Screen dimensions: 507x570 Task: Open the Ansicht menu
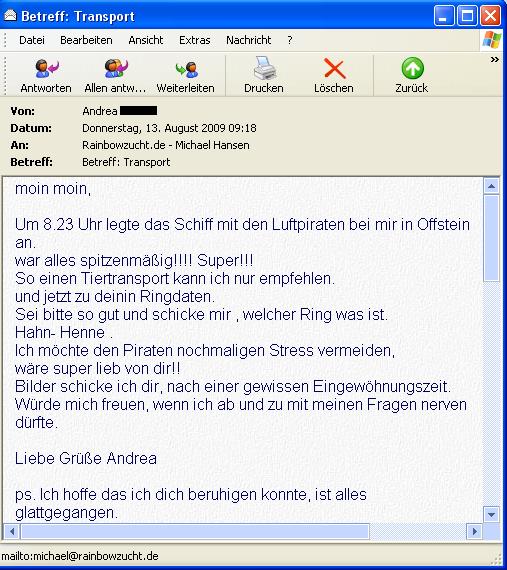click(146, 40)
